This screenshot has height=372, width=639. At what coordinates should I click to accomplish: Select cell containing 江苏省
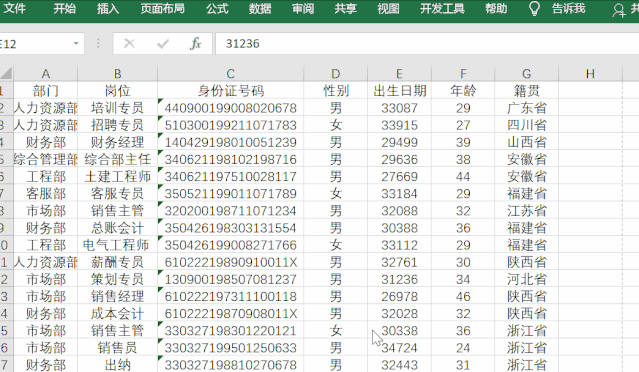(527, 210)
